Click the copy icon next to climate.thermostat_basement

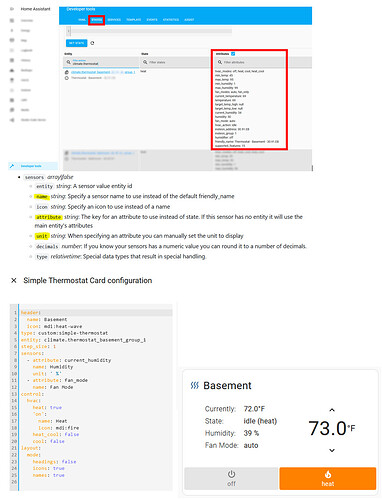click(x=67, y=72)
